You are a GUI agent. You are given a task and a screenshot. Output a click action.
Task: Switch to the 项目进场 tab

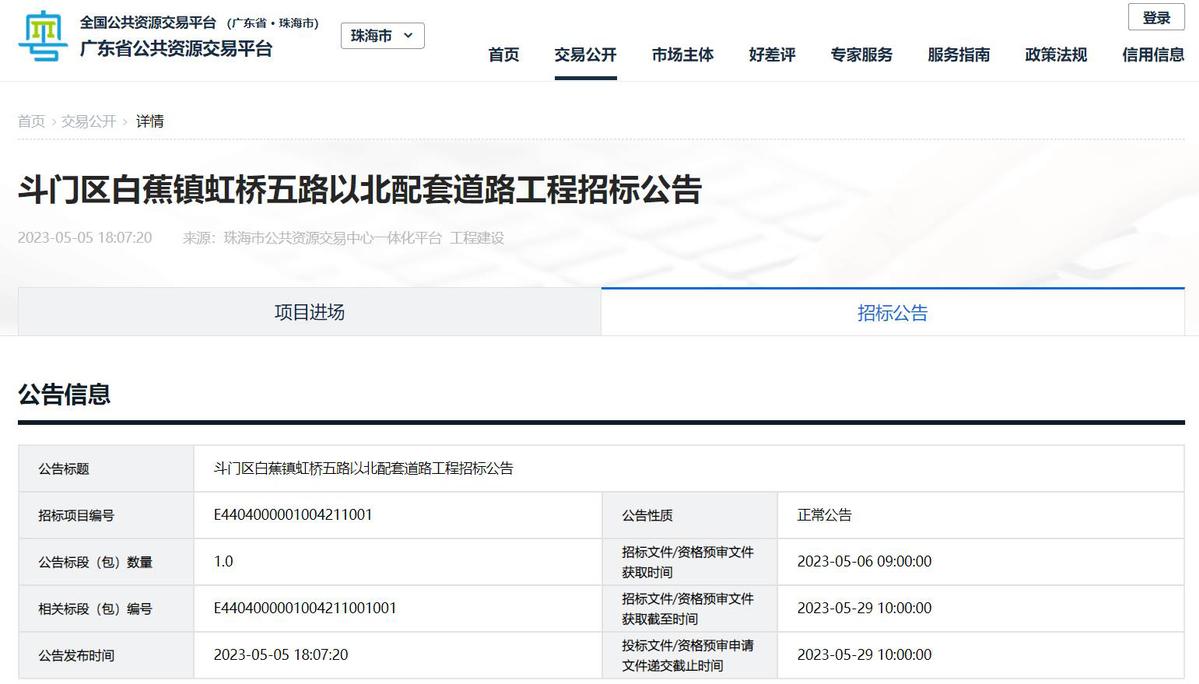pyautogui.click(x=310, y=312)
